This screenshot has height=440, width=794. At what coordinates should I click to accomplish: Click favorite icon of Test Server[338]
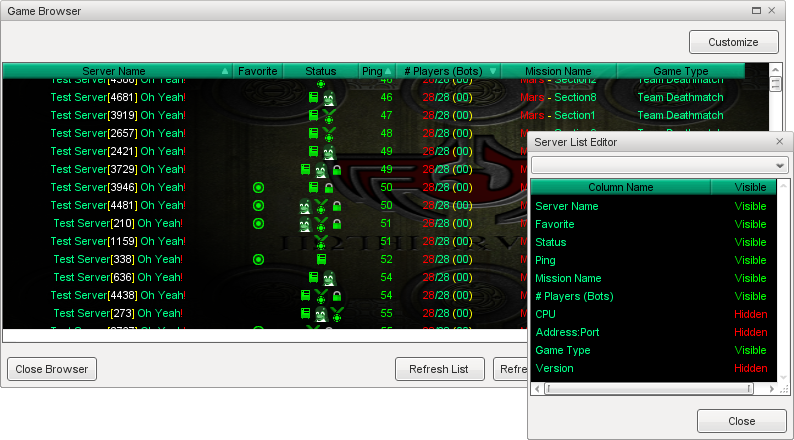258,260
